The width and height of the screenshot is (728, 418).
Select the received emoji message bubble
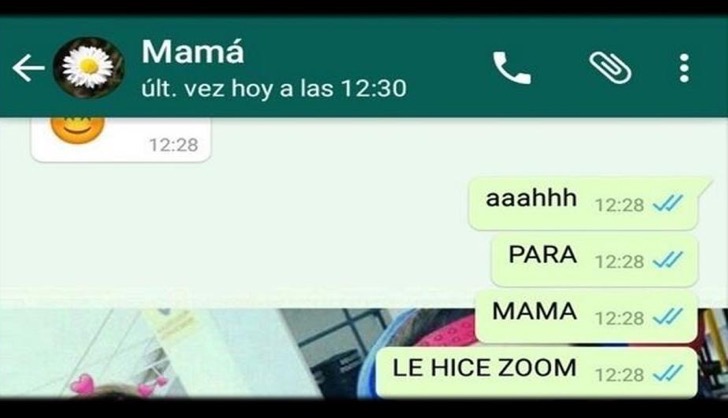121,139
